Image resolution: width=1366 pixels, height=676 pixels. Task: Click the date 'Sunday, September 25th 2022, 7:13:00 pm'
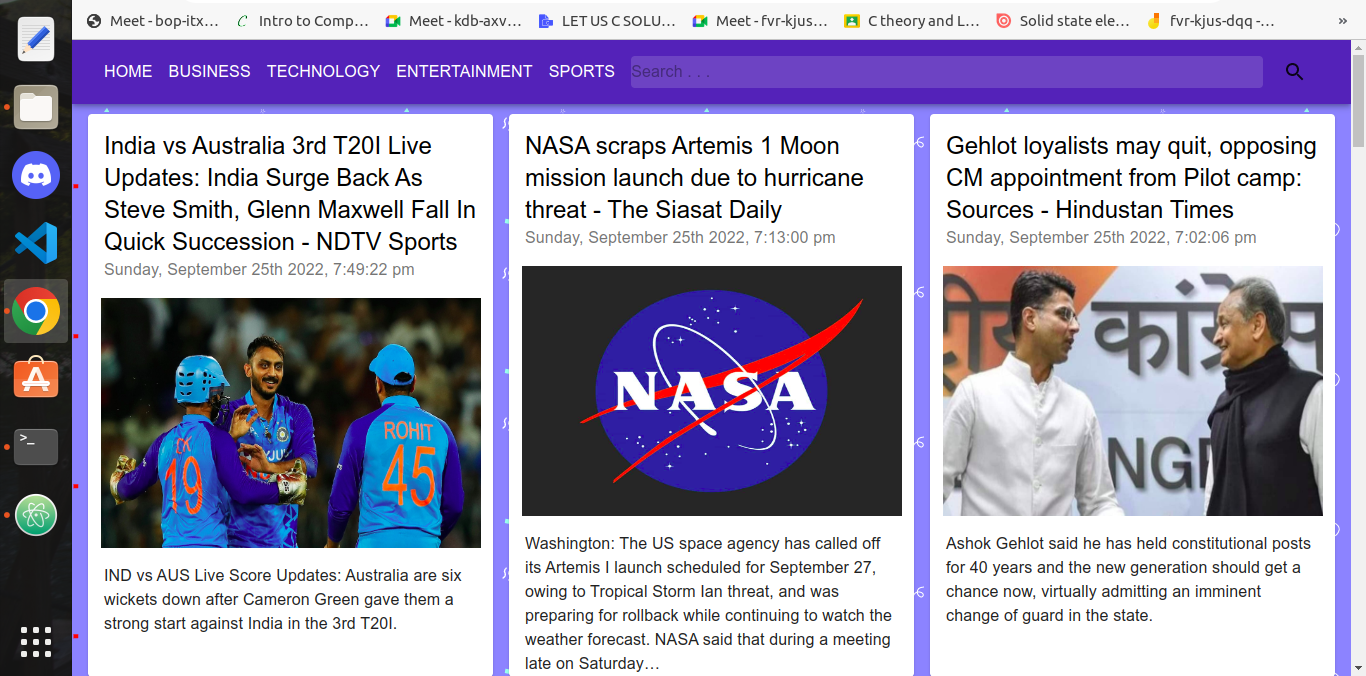pyautogui.click(x=680, y=238)
